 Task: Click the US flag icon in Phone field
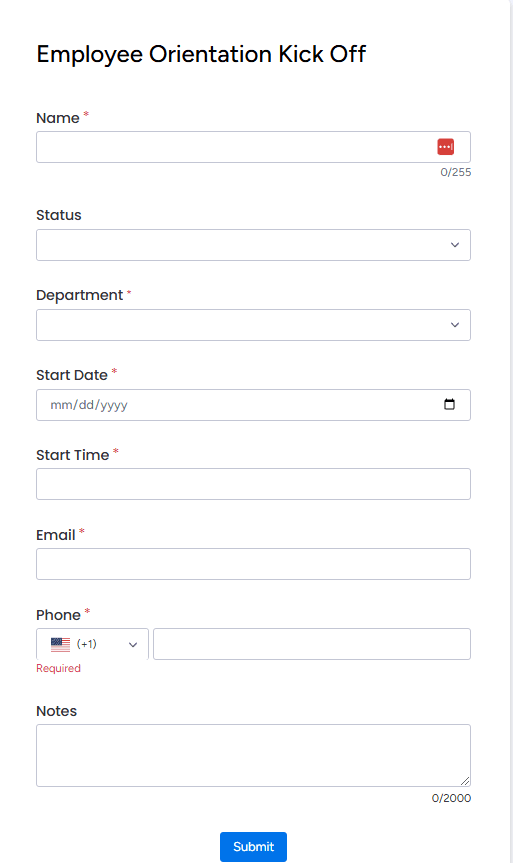click(61, 644)
